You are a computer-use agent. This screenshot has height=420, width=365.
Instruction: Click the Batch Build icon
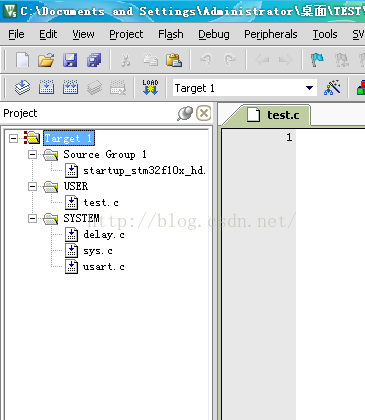tap(94, 88)
